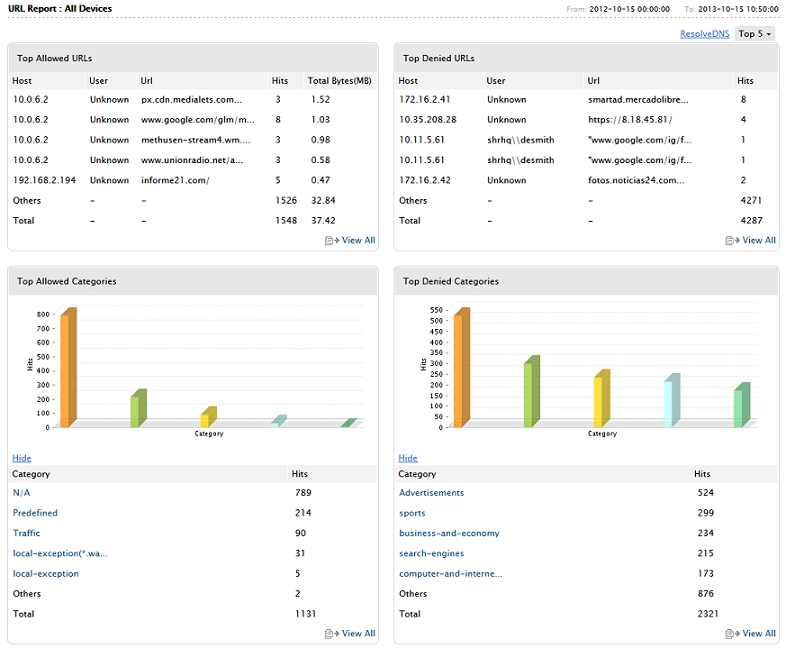Select the business-and-economy category link
Image resolution: width=786 pixels, height=648 pixels.
449,533
